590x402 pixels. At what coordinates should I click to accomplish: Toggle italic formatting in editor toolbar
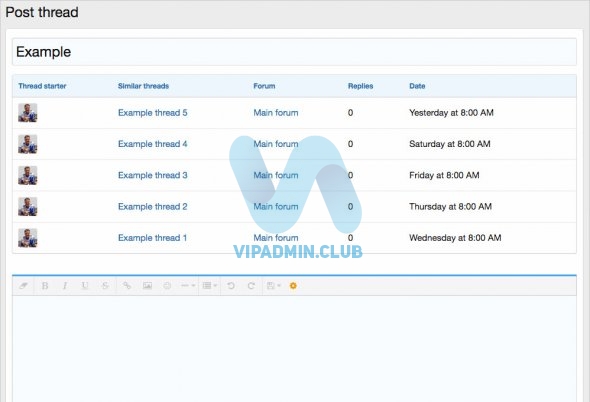(x=65, y=286)
